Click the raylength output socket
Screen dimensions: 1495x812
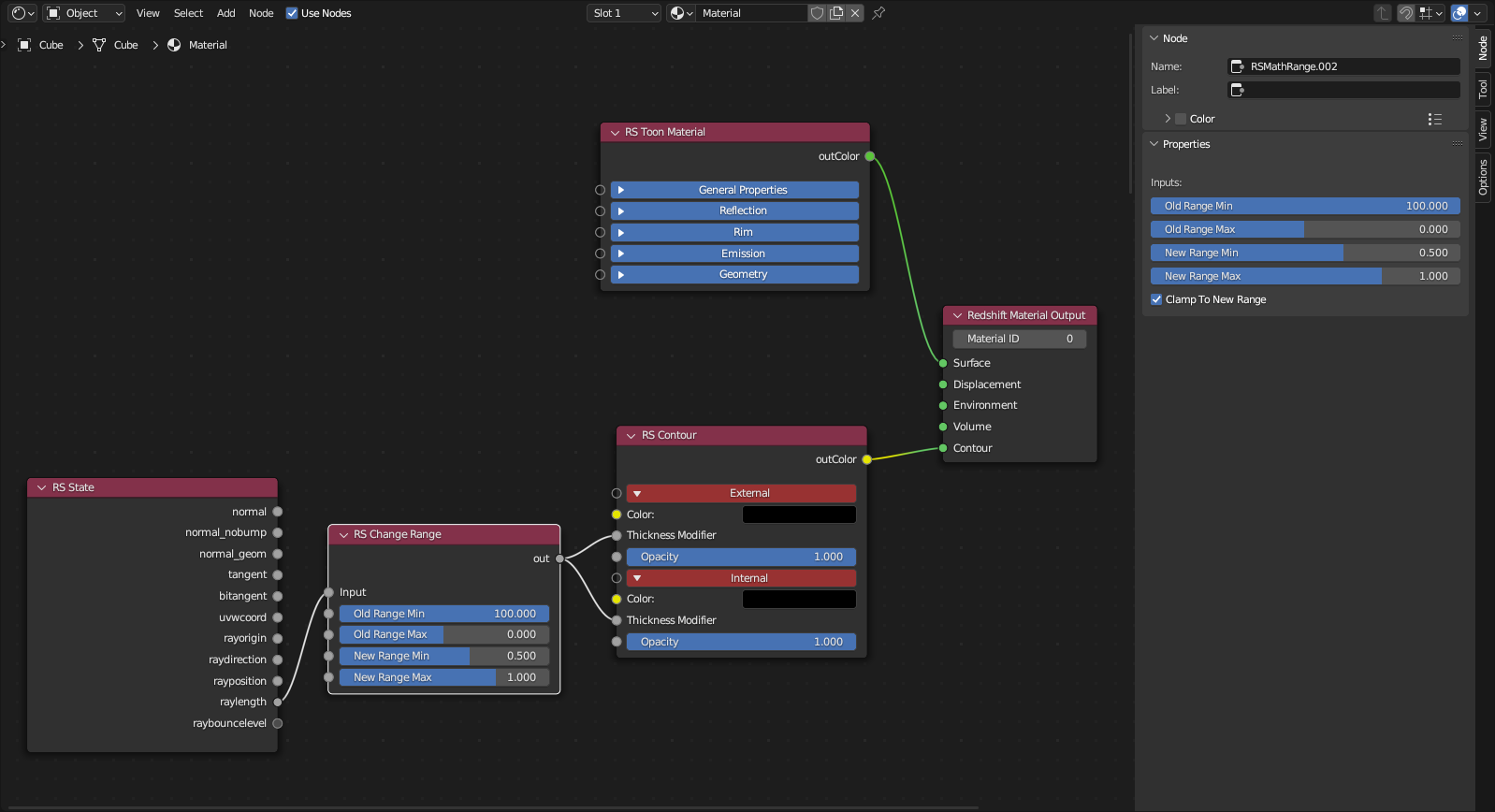(x=278, y=702)
